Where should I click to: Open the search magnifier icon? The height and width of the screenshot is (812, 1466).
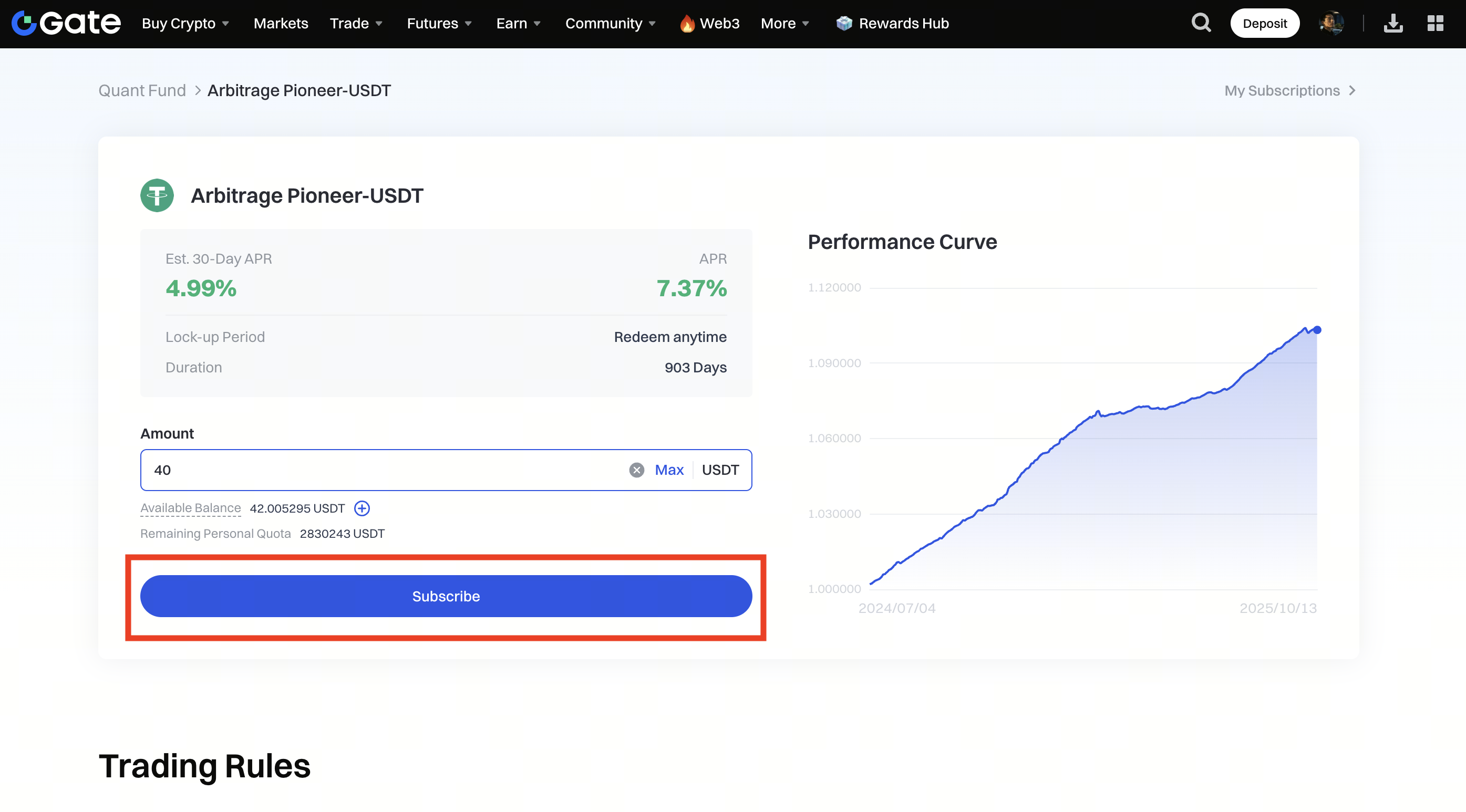(x=1201, y=23)
